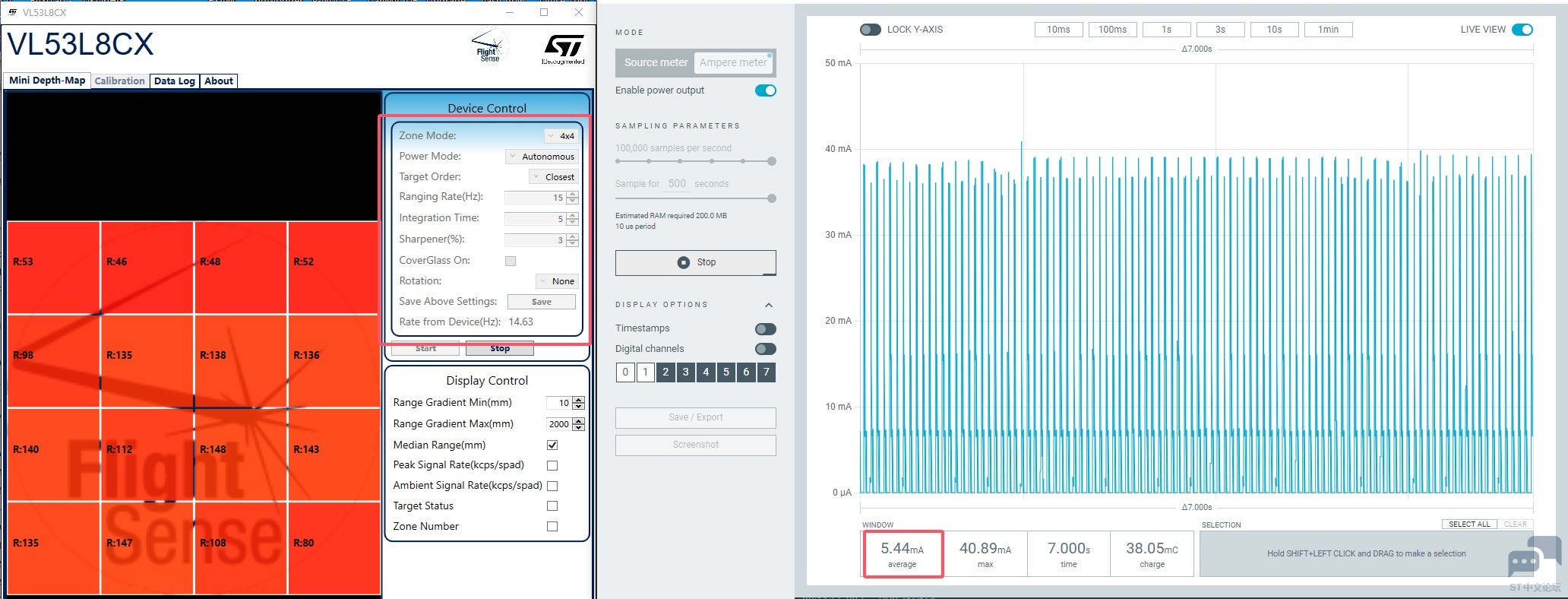Stop sampling in the power profiler
Screen dimensions: 1568x599
pyautogui.click(x=696, y=263)
